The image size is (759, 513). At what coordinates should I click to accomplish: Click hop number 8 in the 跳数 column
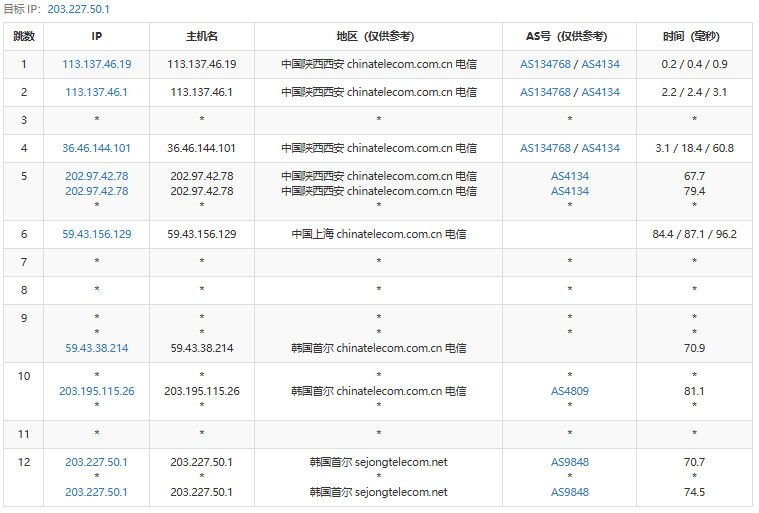point(24,290)
